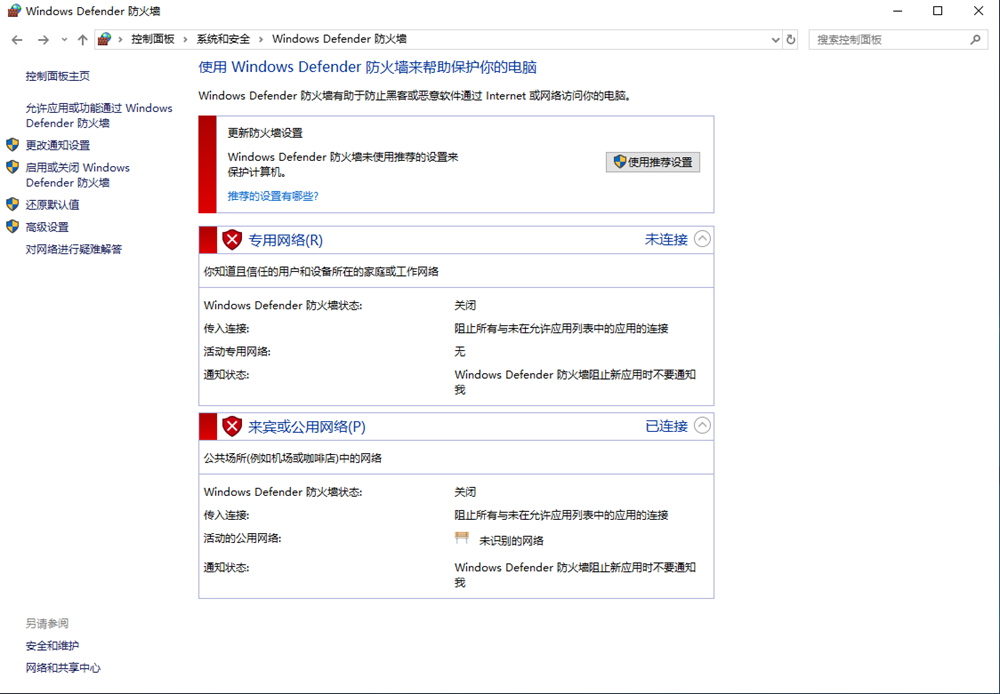Open 启用或关闭 Windows Defender 防火墙
The height and width of the screenshot is (694, 1000).
pyautogui.click(x=77, y=175)
